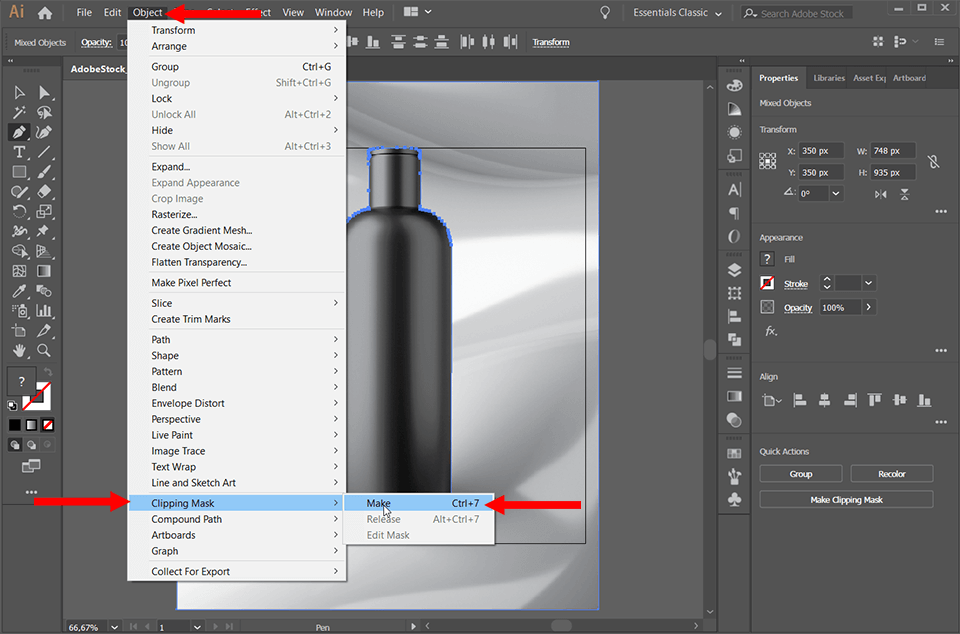Viewport: 960px width, 634px height.
Task: Select the Selection tool arrow
Action: pos(19,92)
